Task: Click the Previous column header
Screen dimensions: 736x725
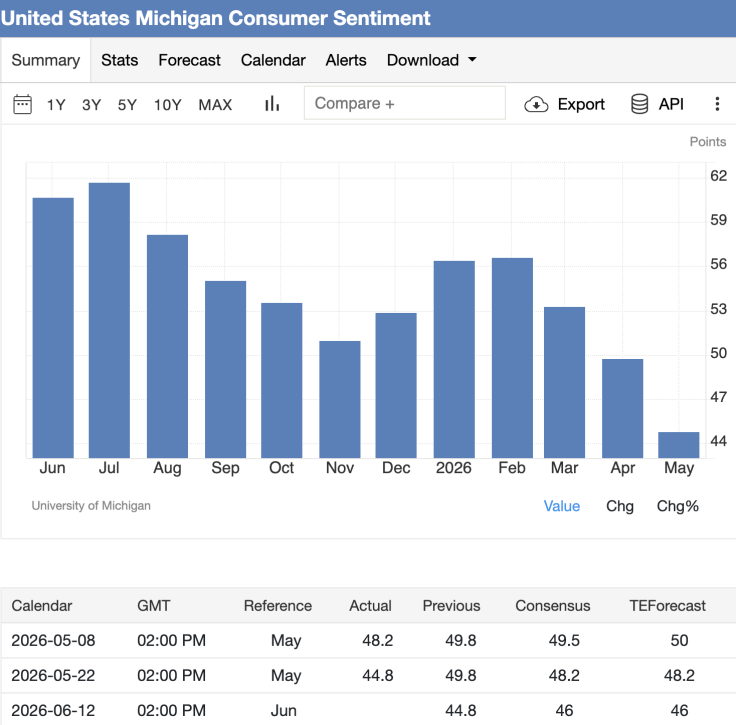Action: (452, 605)
